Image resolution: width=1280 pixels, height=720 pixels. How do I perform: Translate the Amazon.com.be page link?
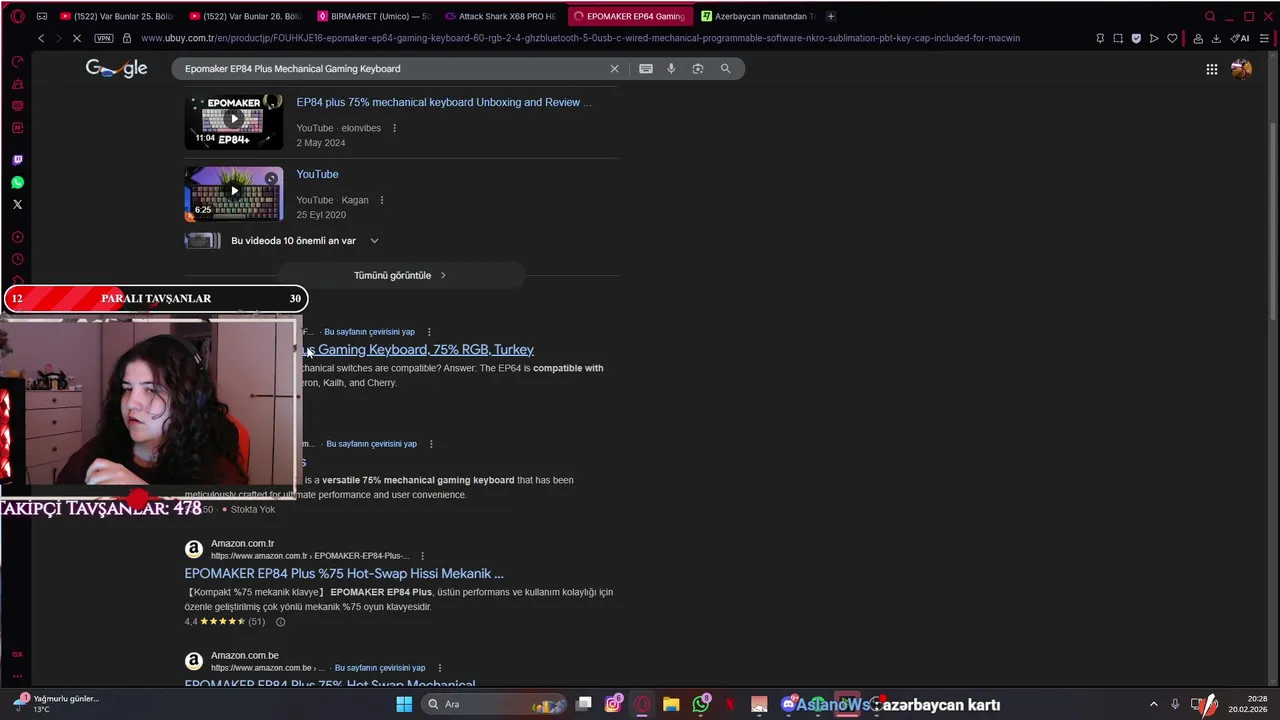click(380, 668)
